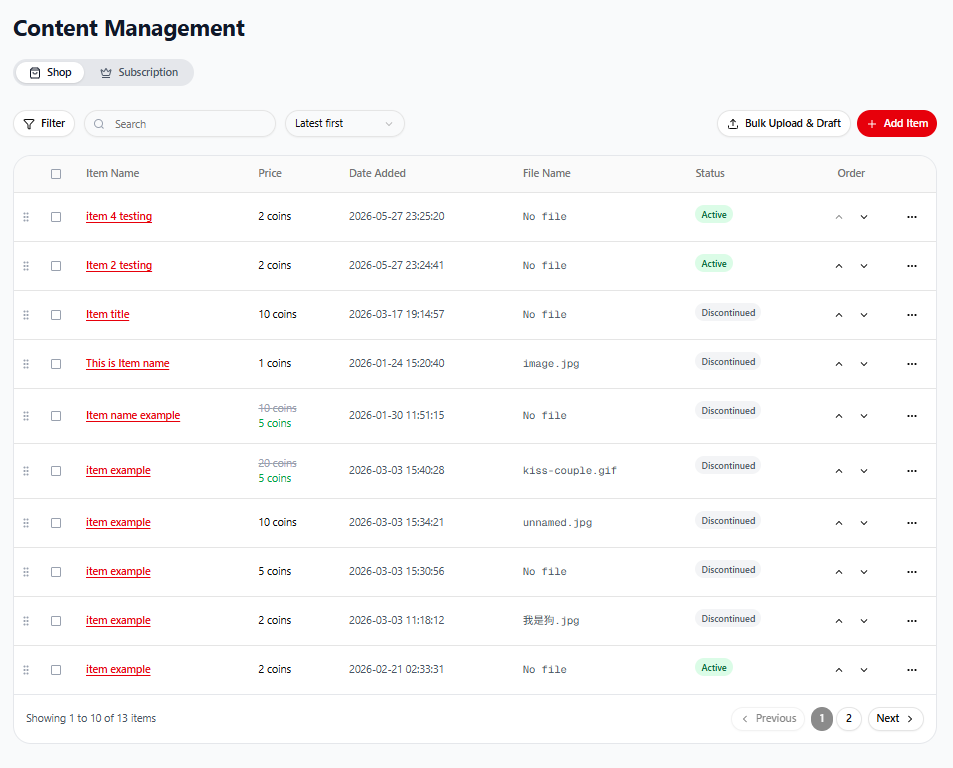This screenshot has height=768, width=953.
Task: Open more options for 'This is Item name'
Action: tap(912, 364)
